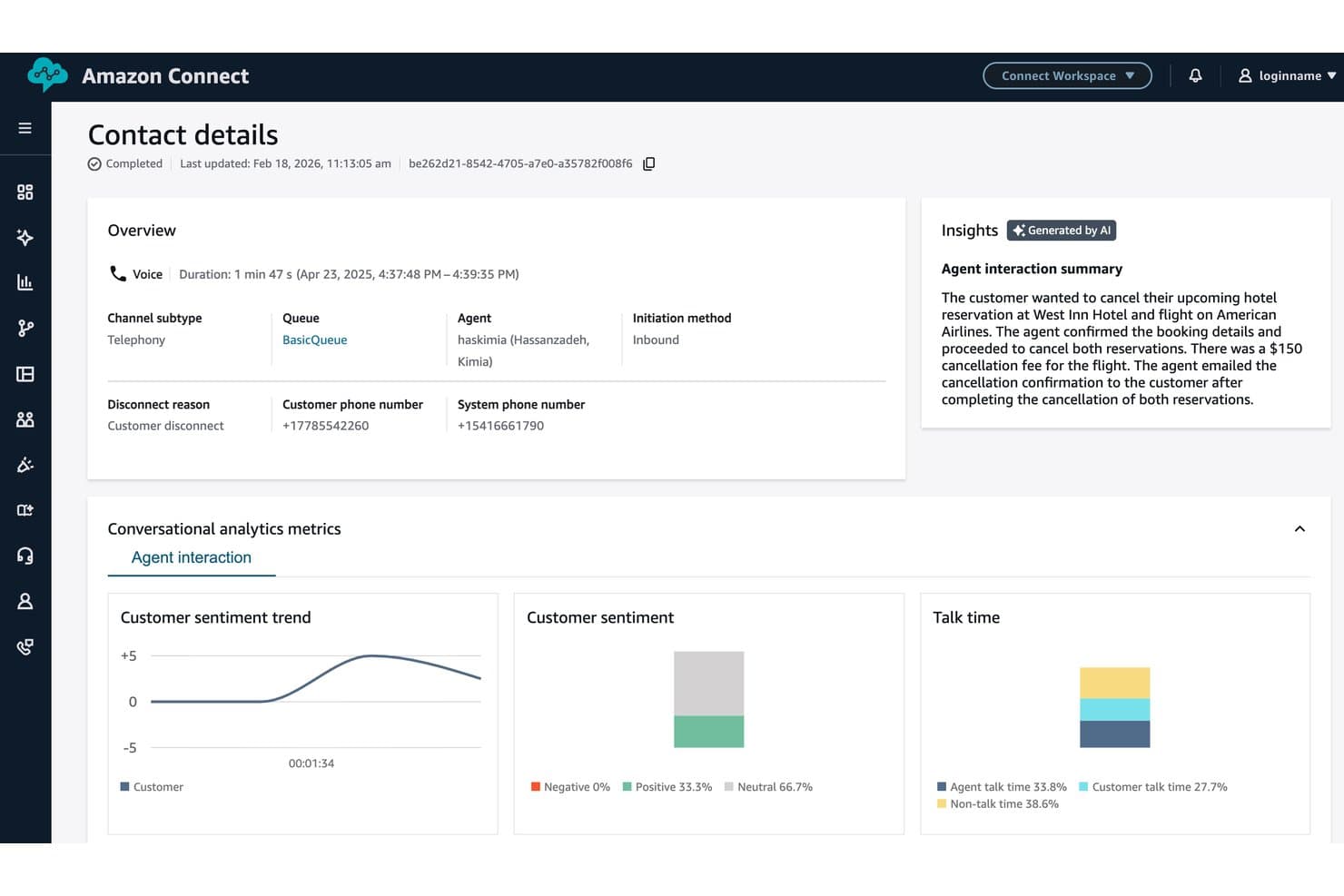Click the Negative 0% legend swatch
The height and width of the screenshot is (896, 1344).
click(x=536, y=787)
